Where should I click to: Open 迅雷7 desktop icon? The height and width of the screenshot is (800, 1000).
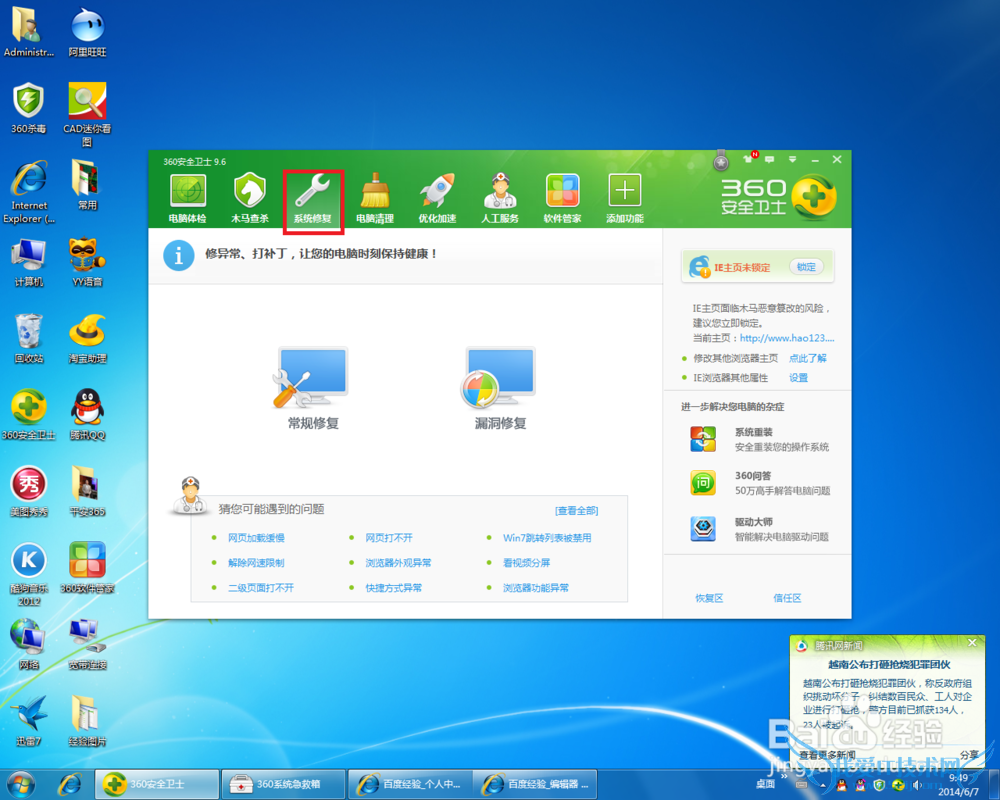[28, 721]
